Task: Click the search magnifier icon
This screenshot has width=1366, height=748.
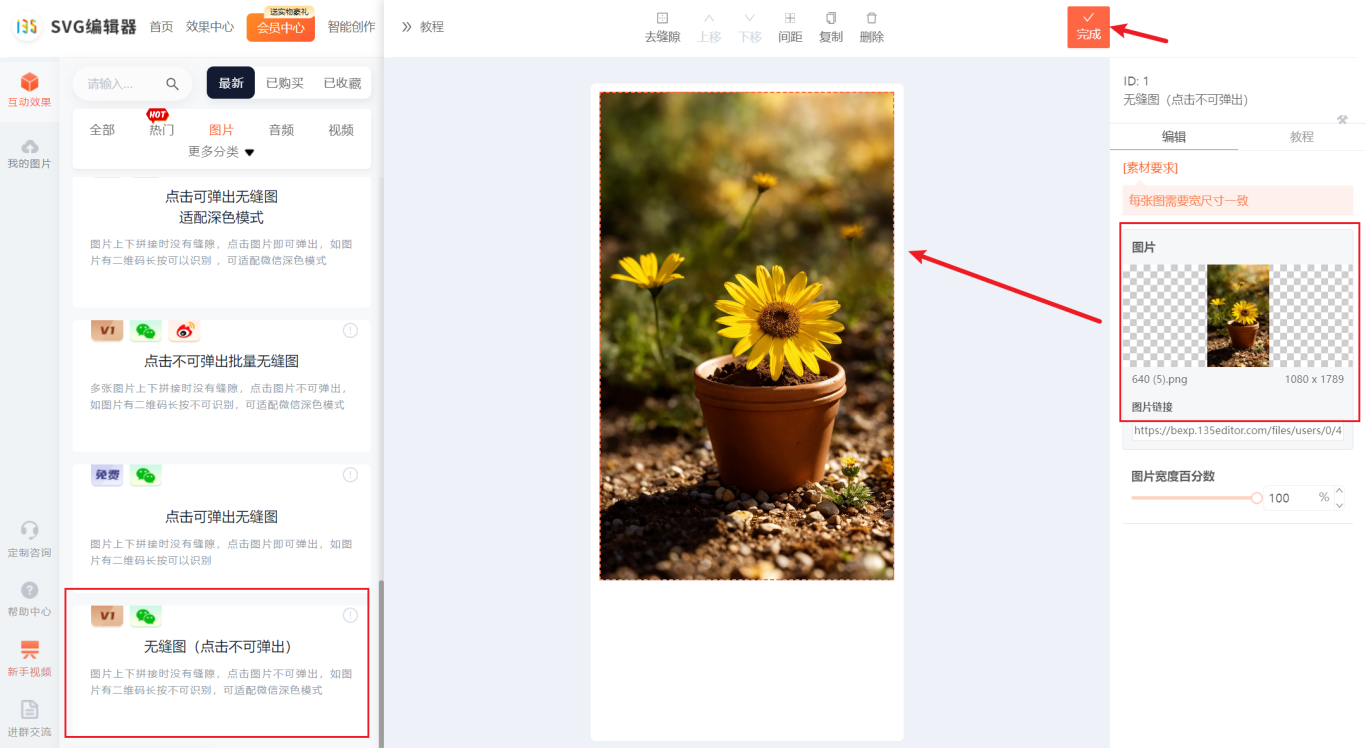Action: tap(172, 84)
